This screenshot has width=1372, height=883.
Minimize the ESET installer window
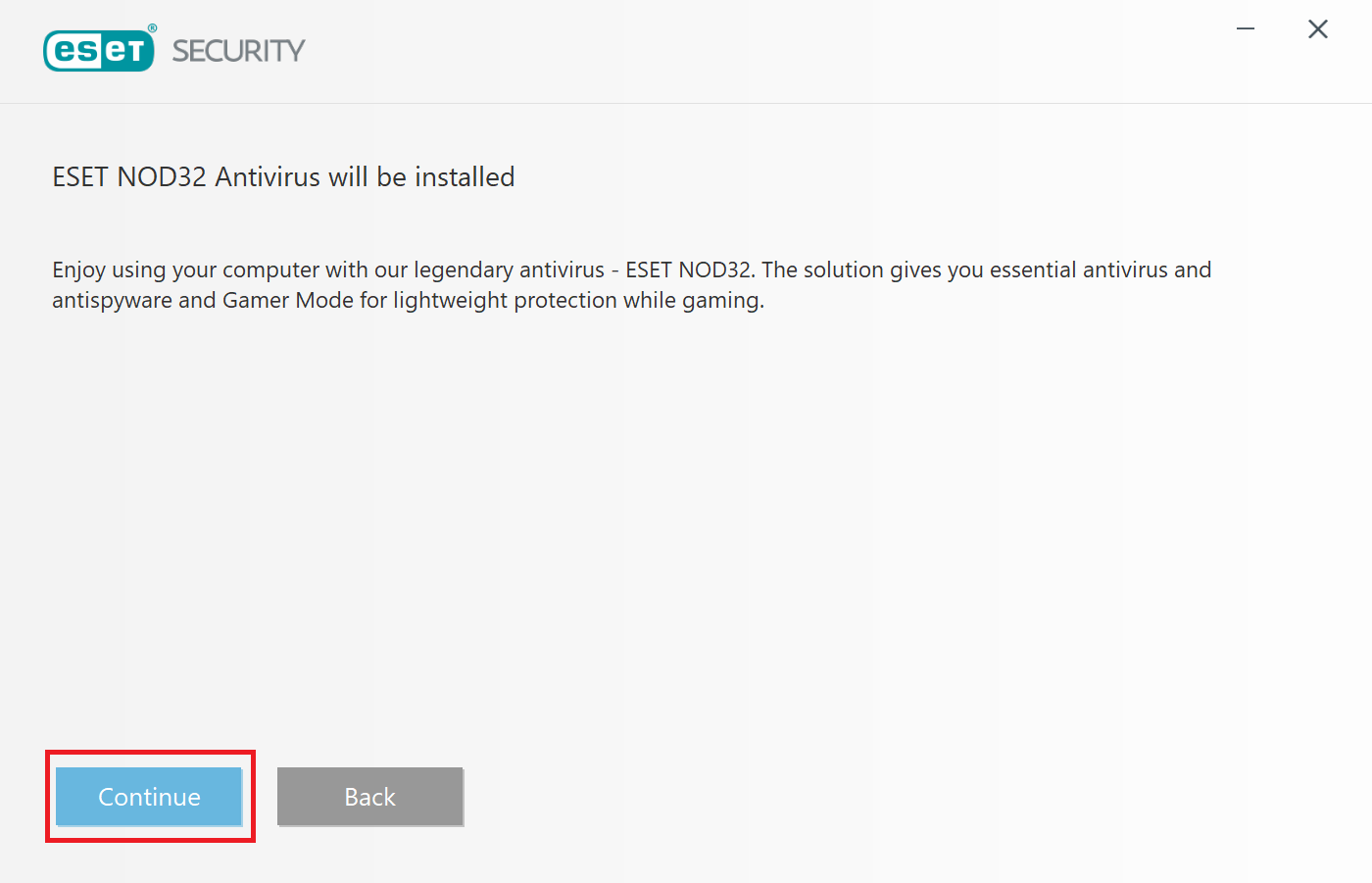click(x=1246, y=29)
